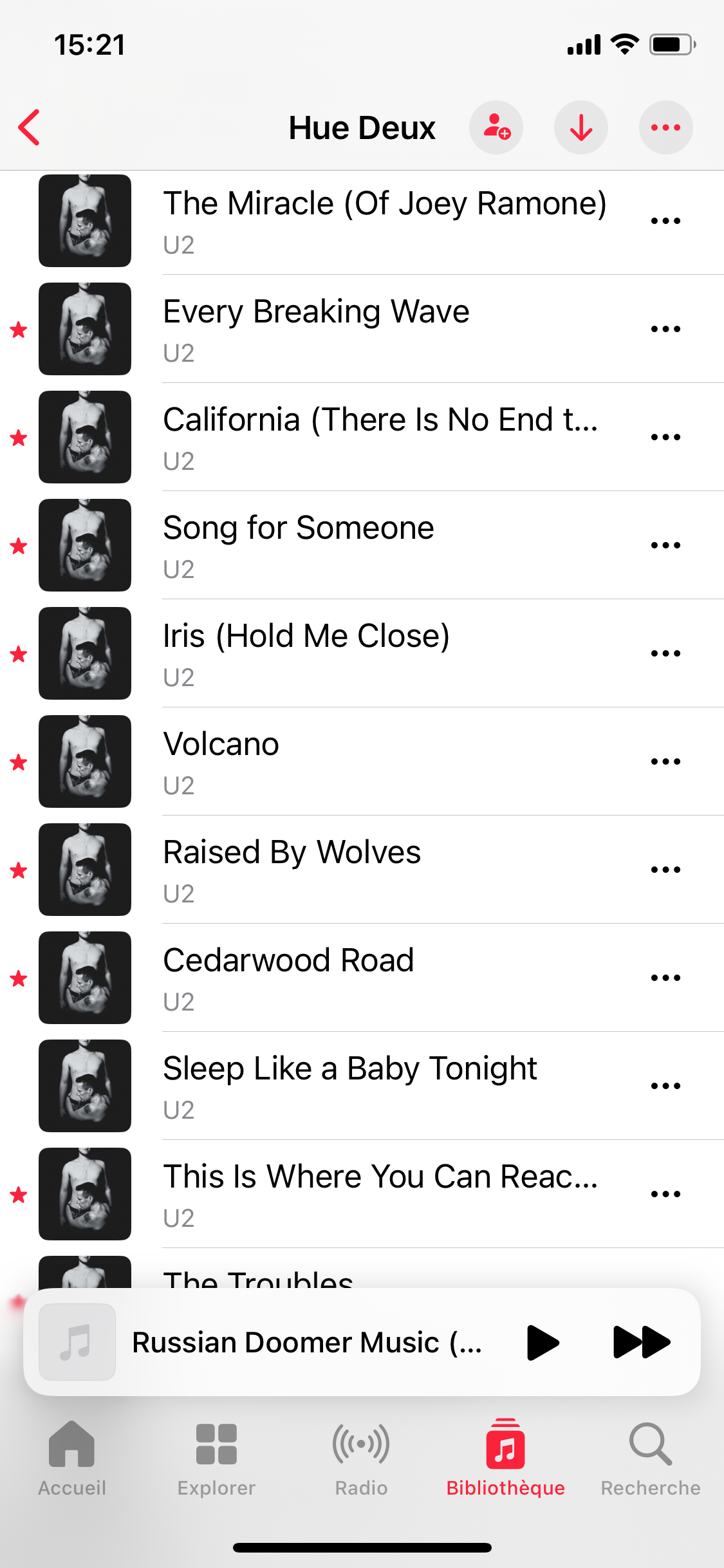Tap the back chevron arrow
Image resolution: width=724 pixels, height=1568 pixels.
(x=30, y=127)
